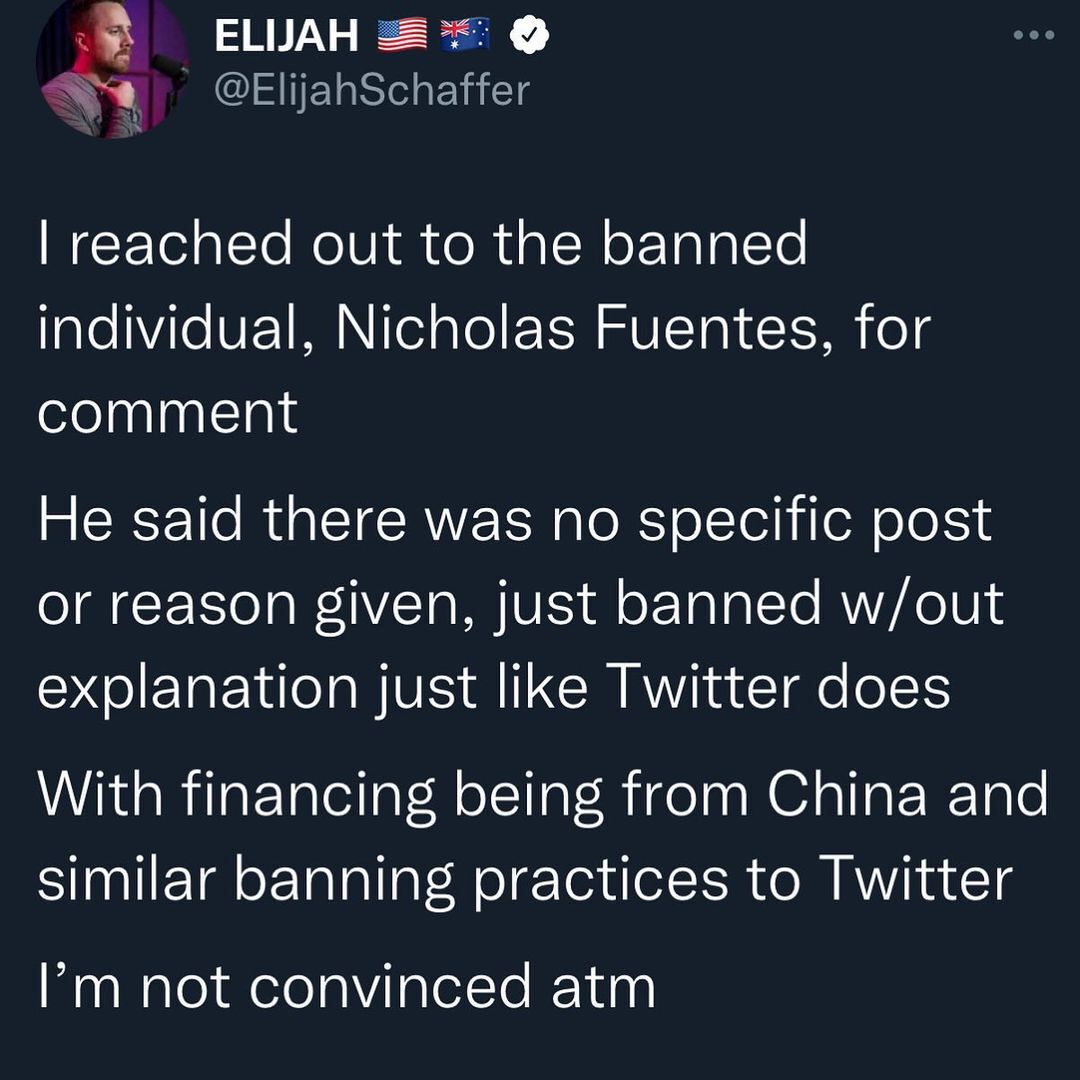This screenshot has height=1080, width=1080.
Task: Click the American flag emoji
Action: pos(402,34)
